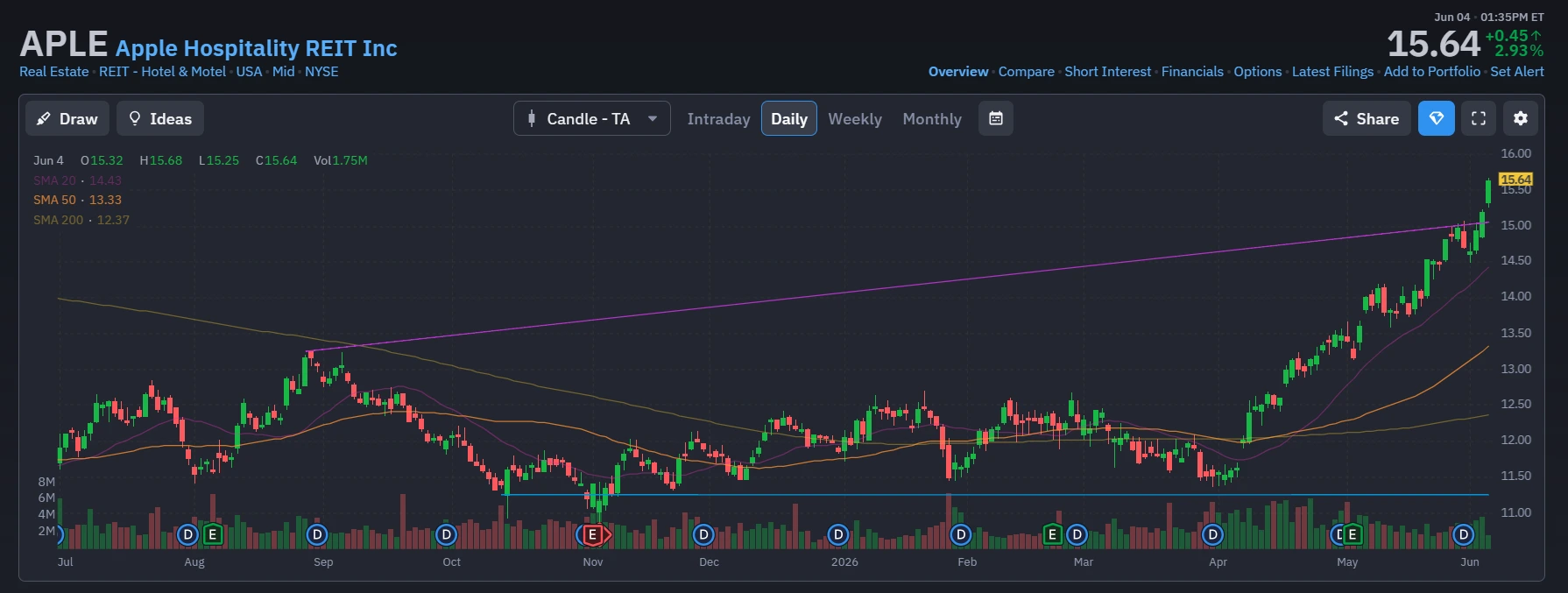This screenshot has width=1568, height=593.
Task: Open the calendar date range picker
Action: tap(996, 118)
